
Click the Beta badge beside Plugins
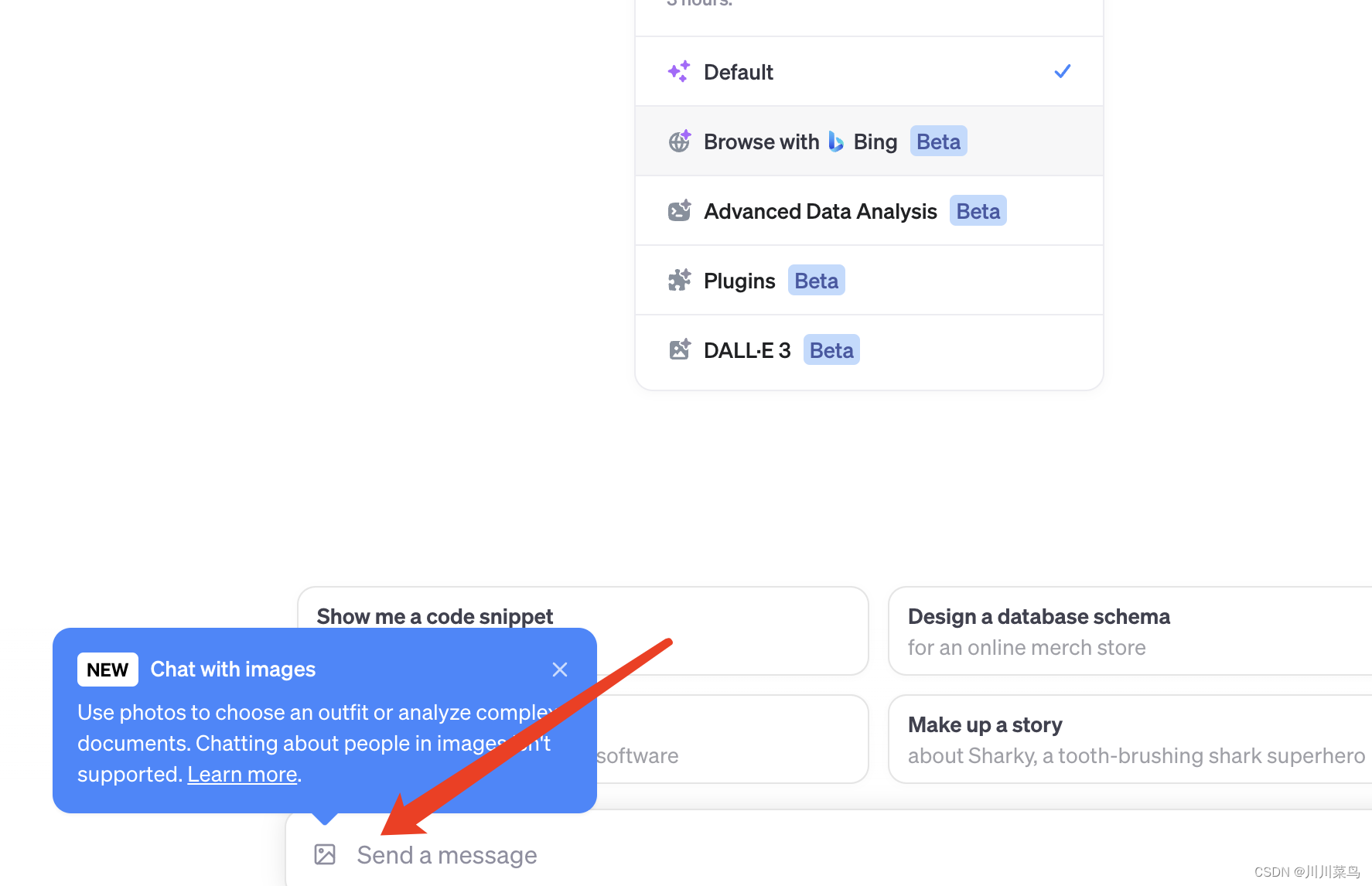(x=816, y=281)
